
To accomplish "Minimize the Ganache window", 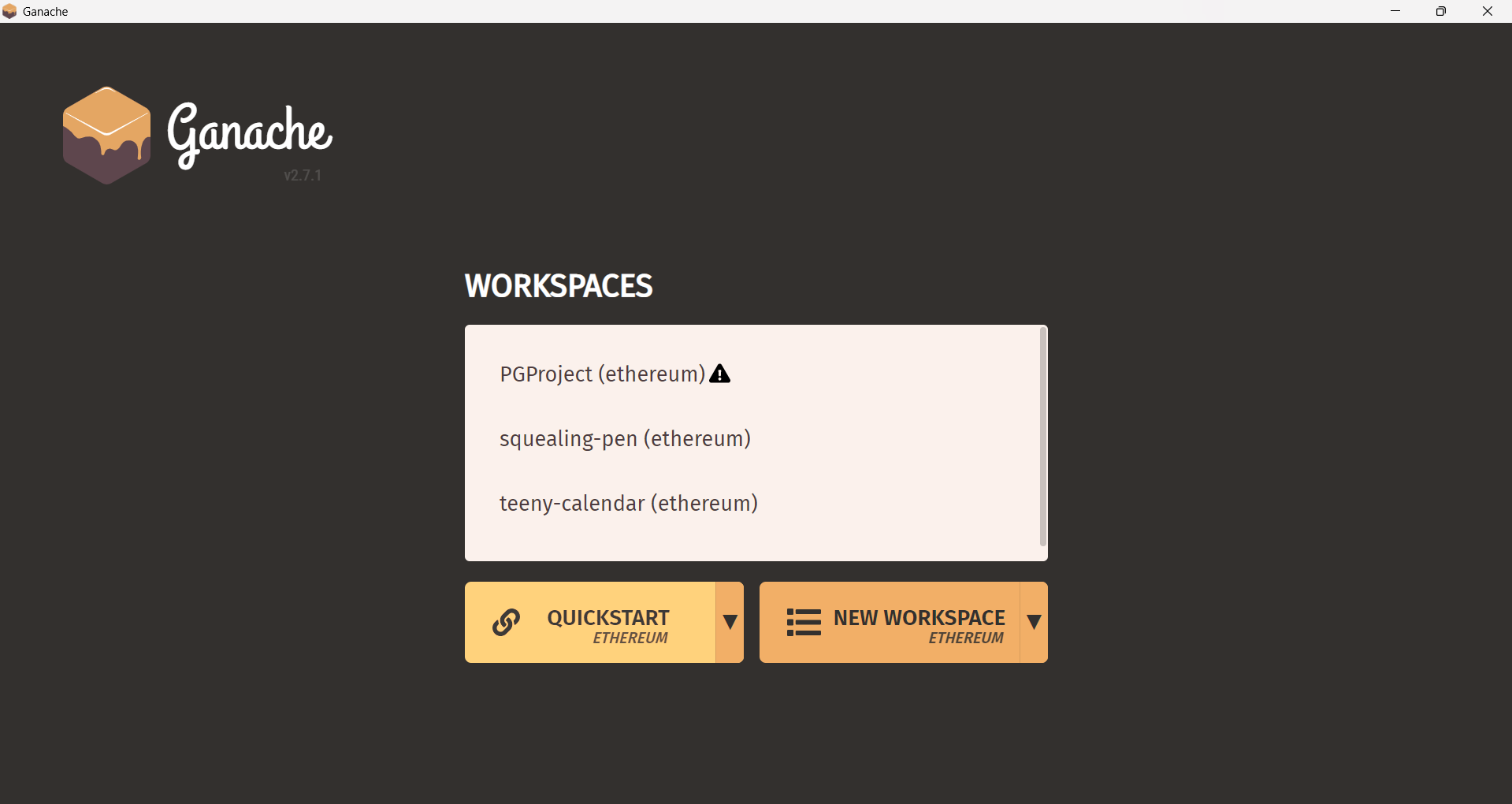I will tap(1395, 11).
